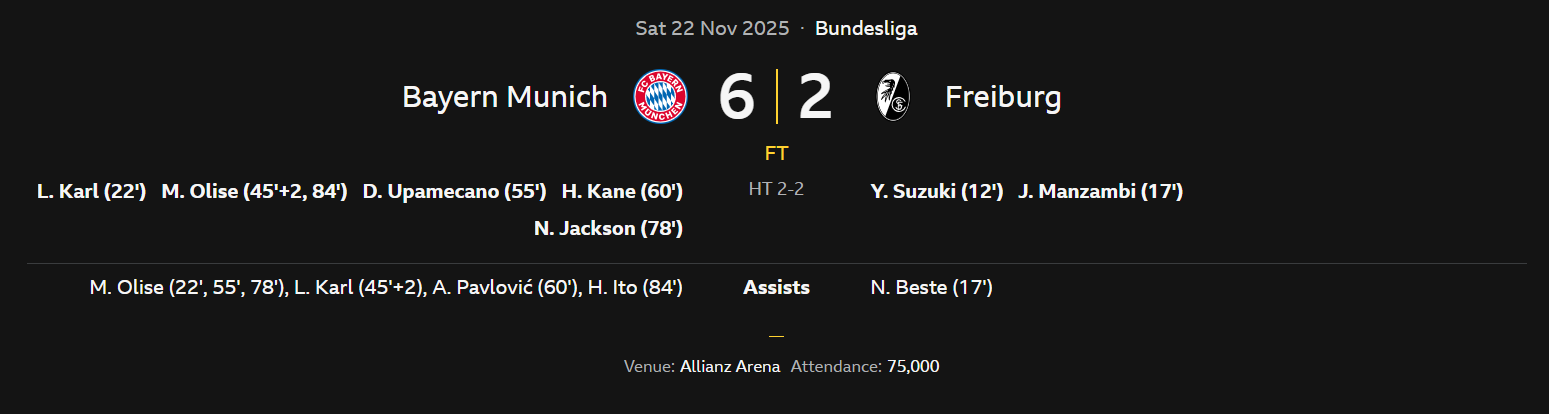Select scorer M. Olise (45'+2, 84')

pos(254,191)
